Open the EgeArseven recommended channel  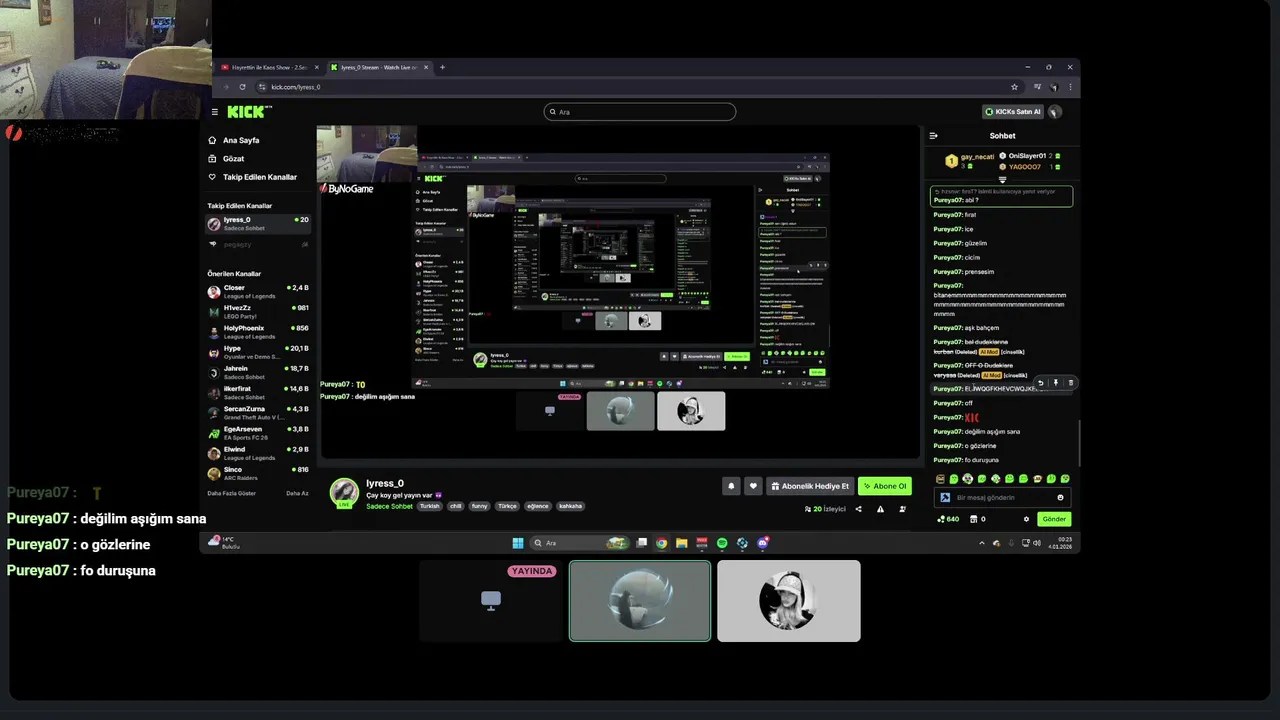[x=258, y=433]
